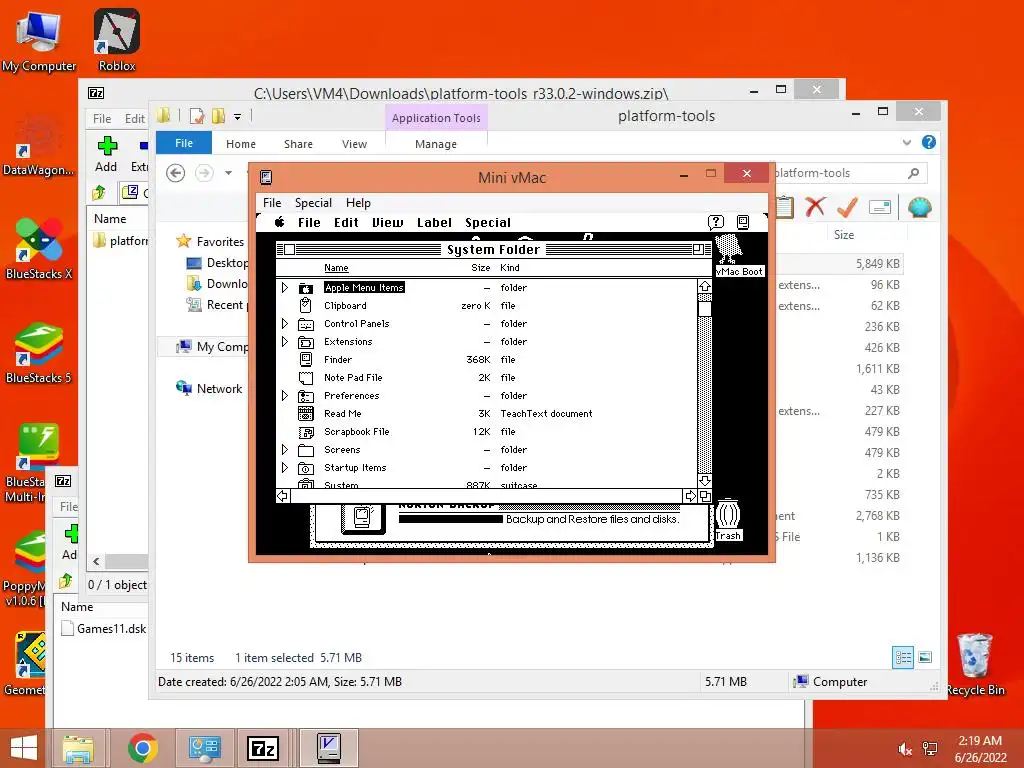Image resolution: width=1024 pixels, height=768 pixels.
Task: Expand Apple Menu Items folder triangle
Action: click(x=285, y=287)
